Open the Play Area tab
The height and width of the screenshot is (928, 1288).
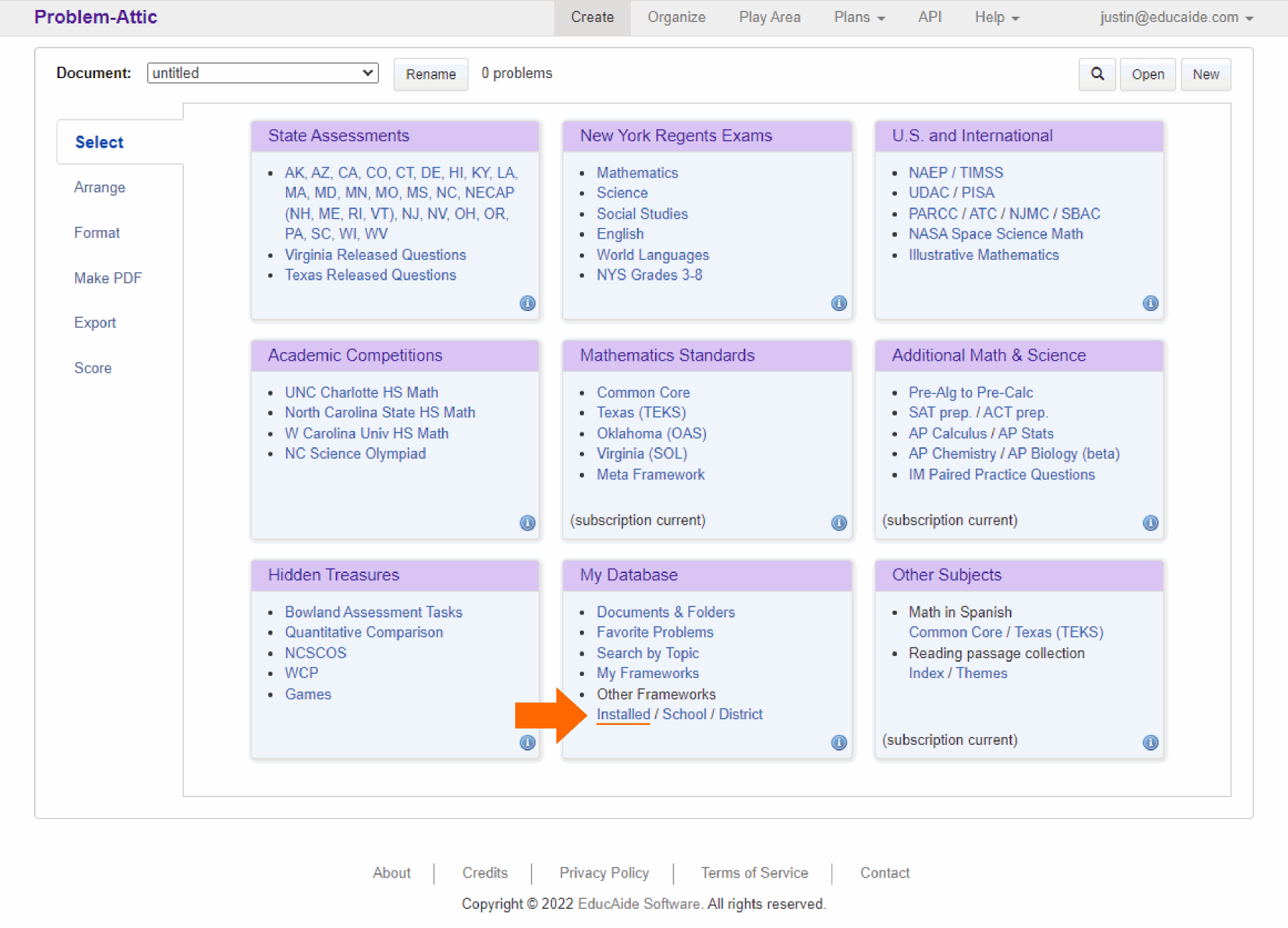coord(769,17)
